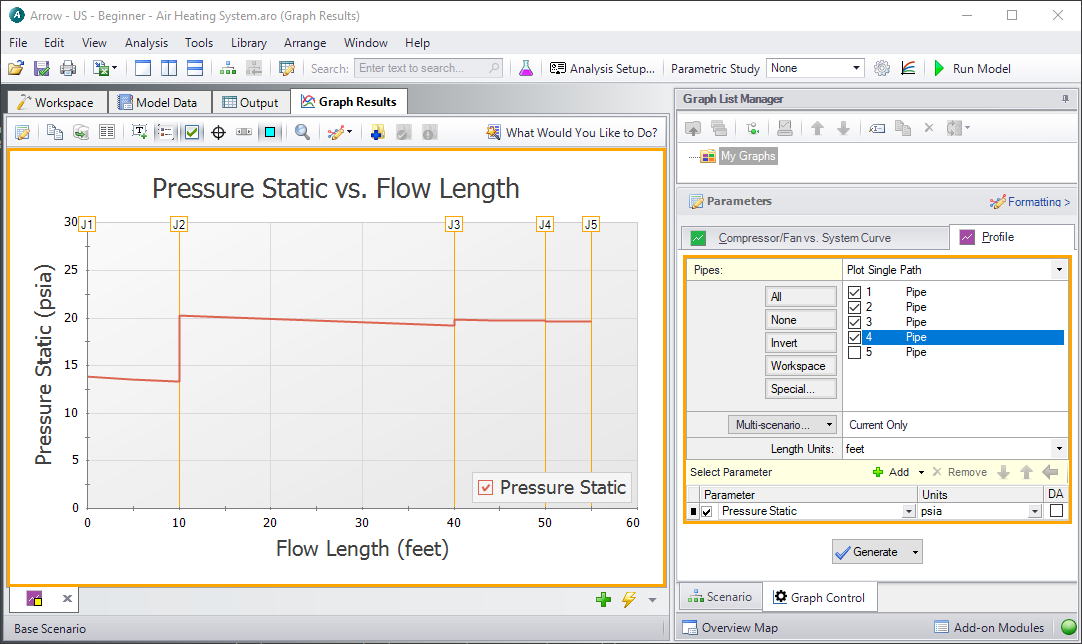The height and width of the screenshot is (644, 1082).
Task: Click the move up arrow in Graph List Manager
Action: 817,128
